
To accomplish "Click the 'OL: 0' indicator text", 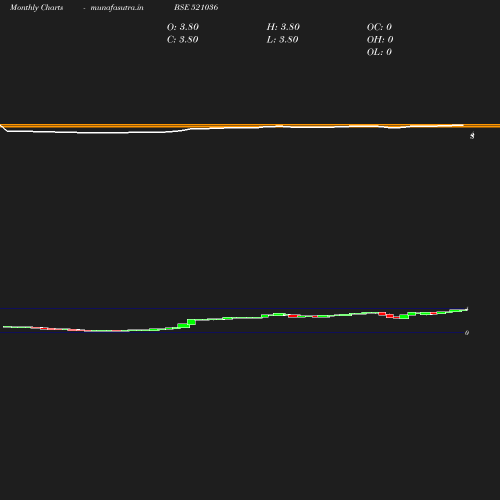I will point(379,52).
